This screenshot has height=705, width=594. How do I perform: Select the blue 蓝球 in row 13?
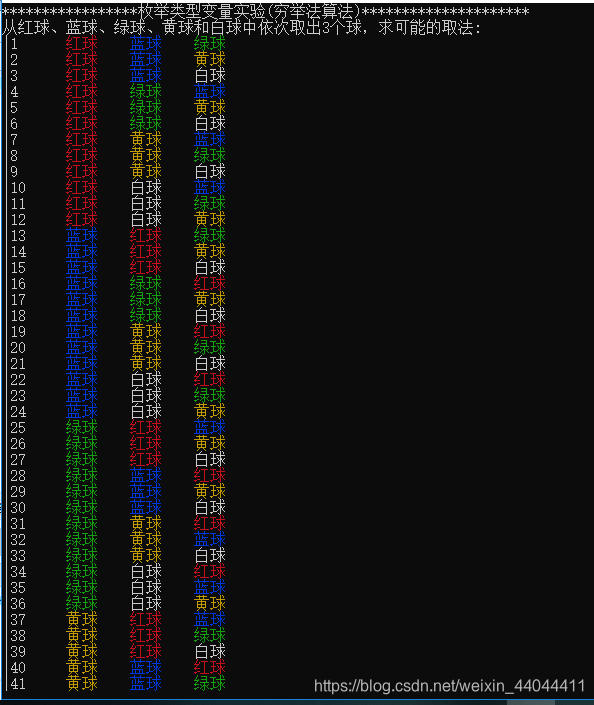pyautogui.click(x=81, y=236)
